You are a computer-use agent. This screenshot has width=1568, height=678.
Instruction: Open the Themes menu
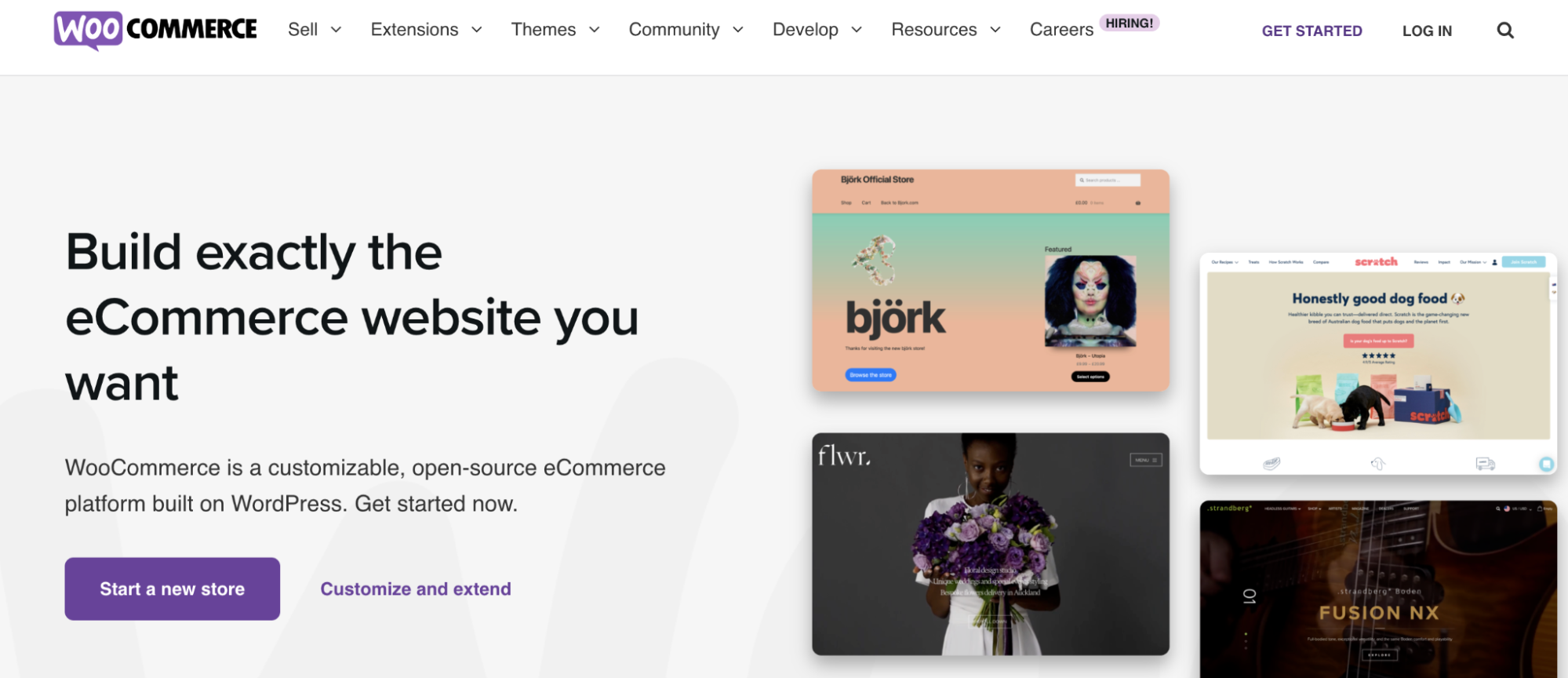[x=543, y=30]
